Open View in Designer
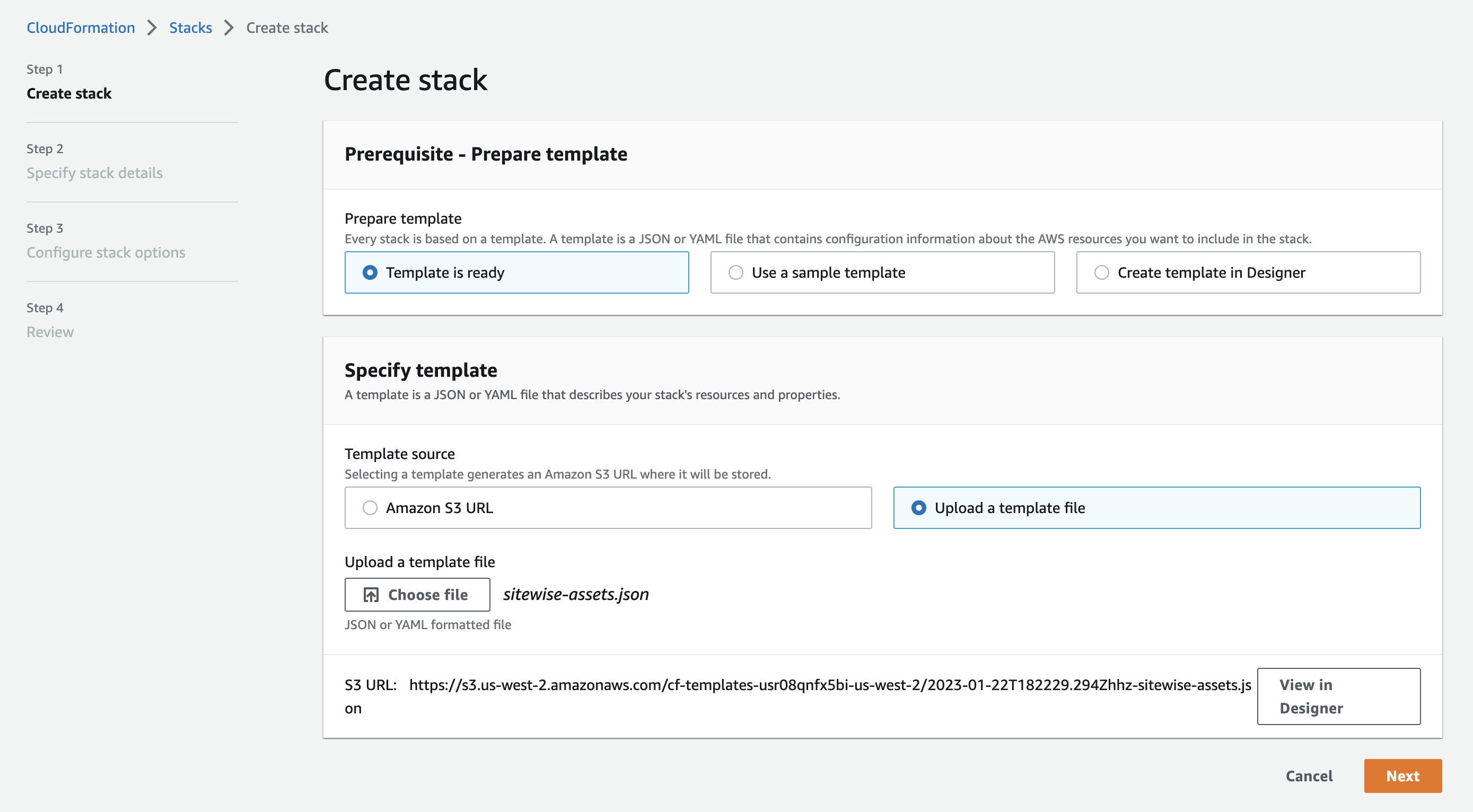This screenshot has height=812, width=1473. (1338, 696)
